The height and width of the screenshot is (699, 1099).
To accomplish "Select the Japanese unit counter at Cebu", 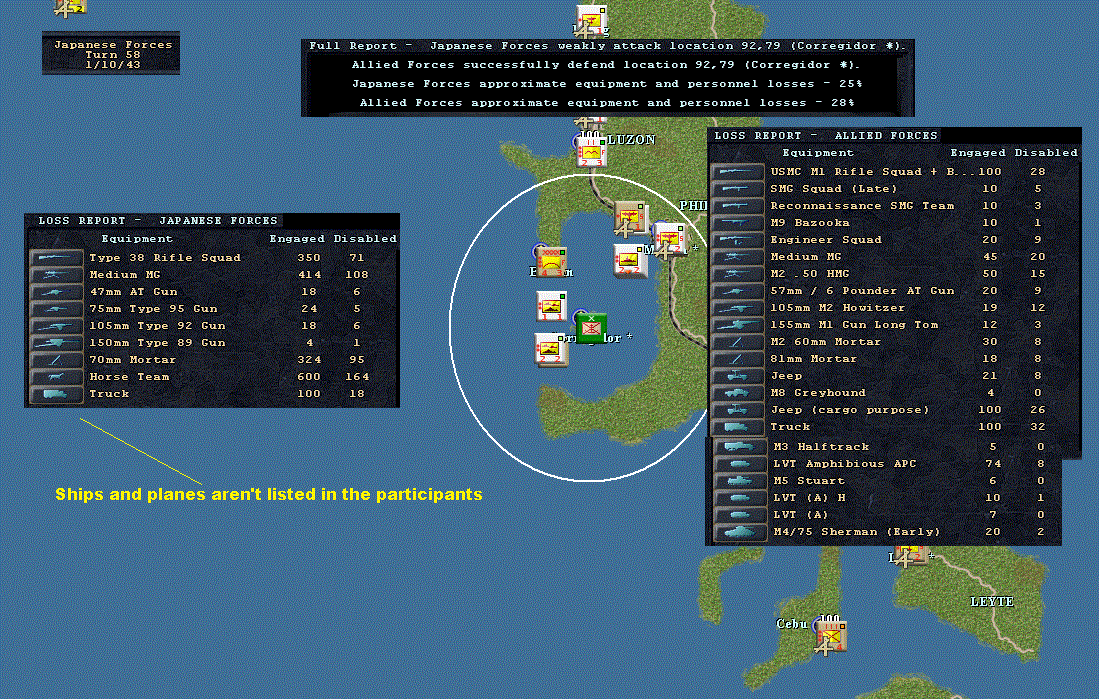I will pos(831,635).
